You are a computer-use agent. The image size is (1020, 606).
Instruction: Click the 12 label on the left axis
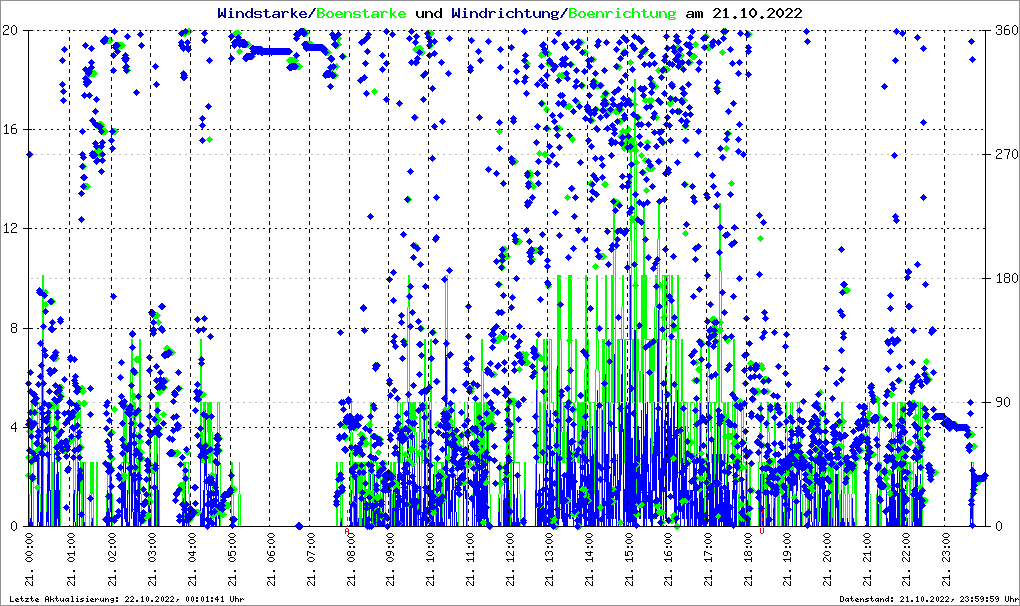click(x=12, y=229)
